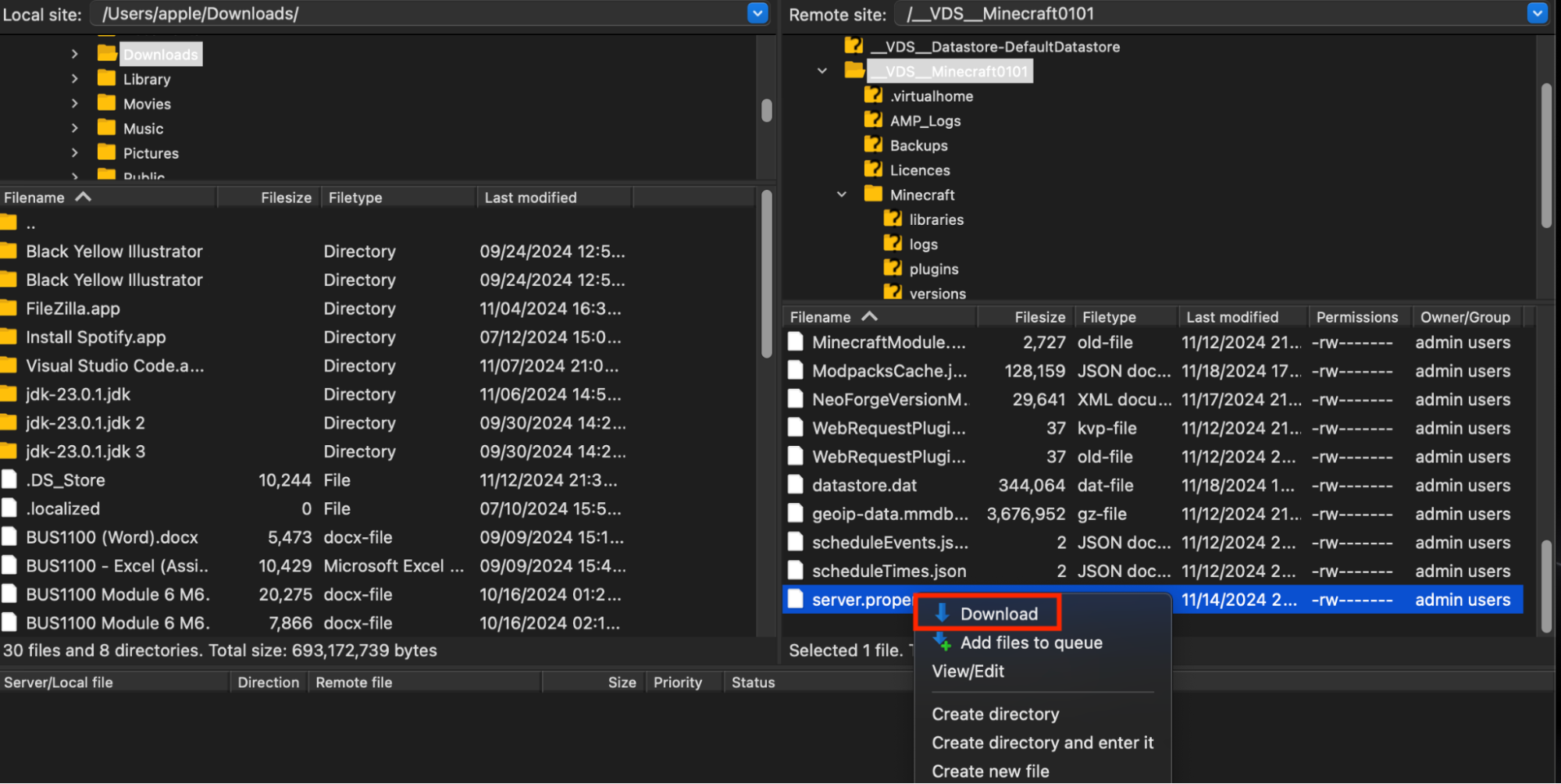Click the AMP_Logs folder icon

click(872, 120)
